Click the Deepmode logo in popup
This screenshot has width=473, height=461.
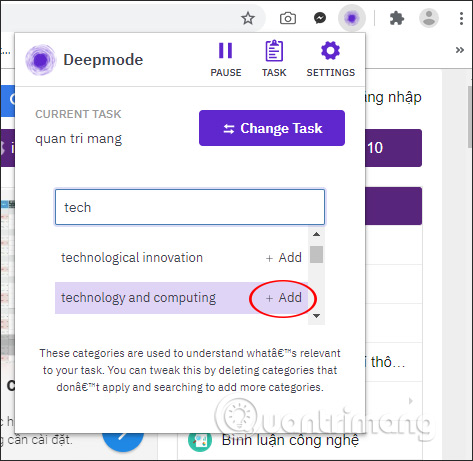click(41, 60)
